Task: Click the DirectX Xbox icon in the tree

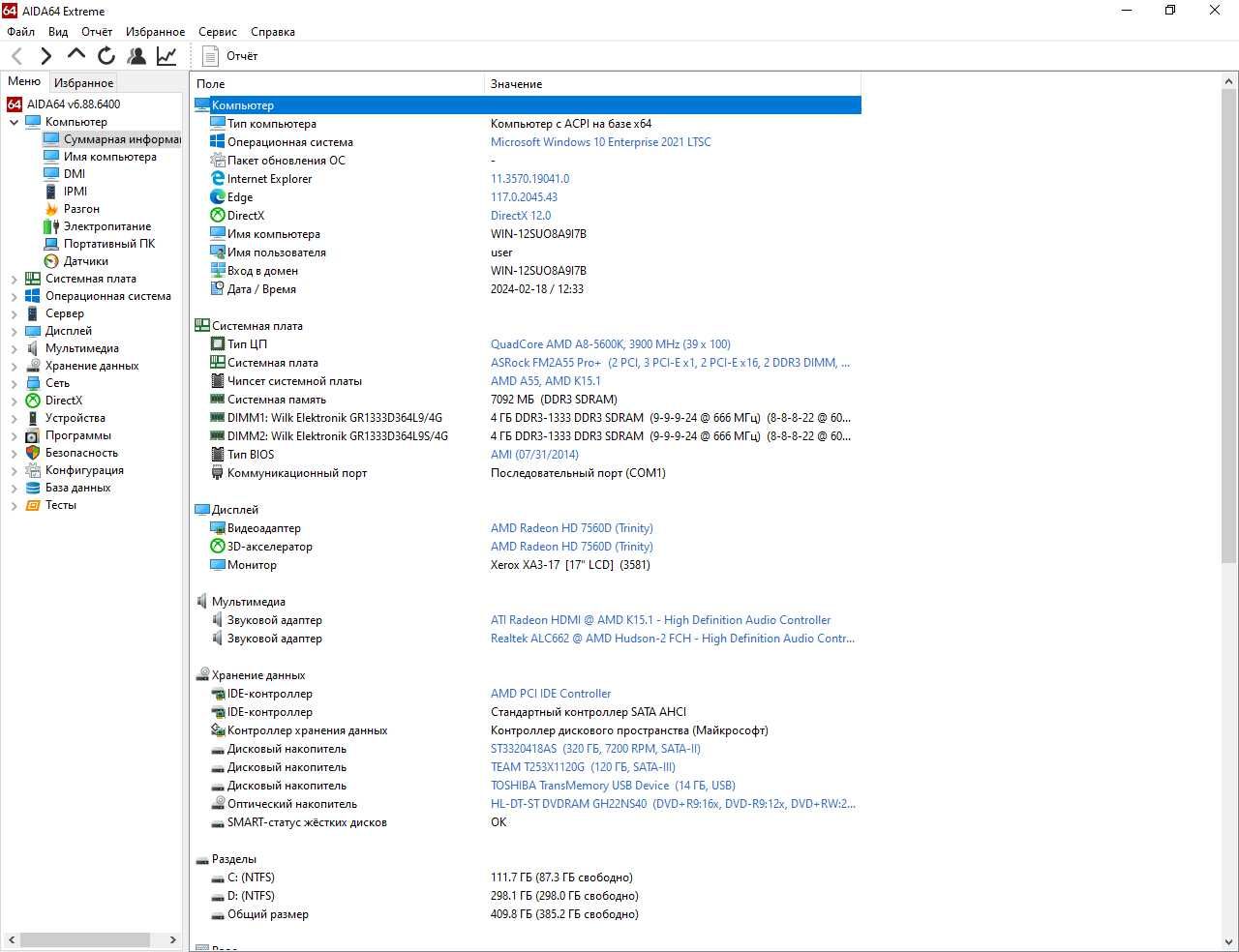Action: pos(33,401)
